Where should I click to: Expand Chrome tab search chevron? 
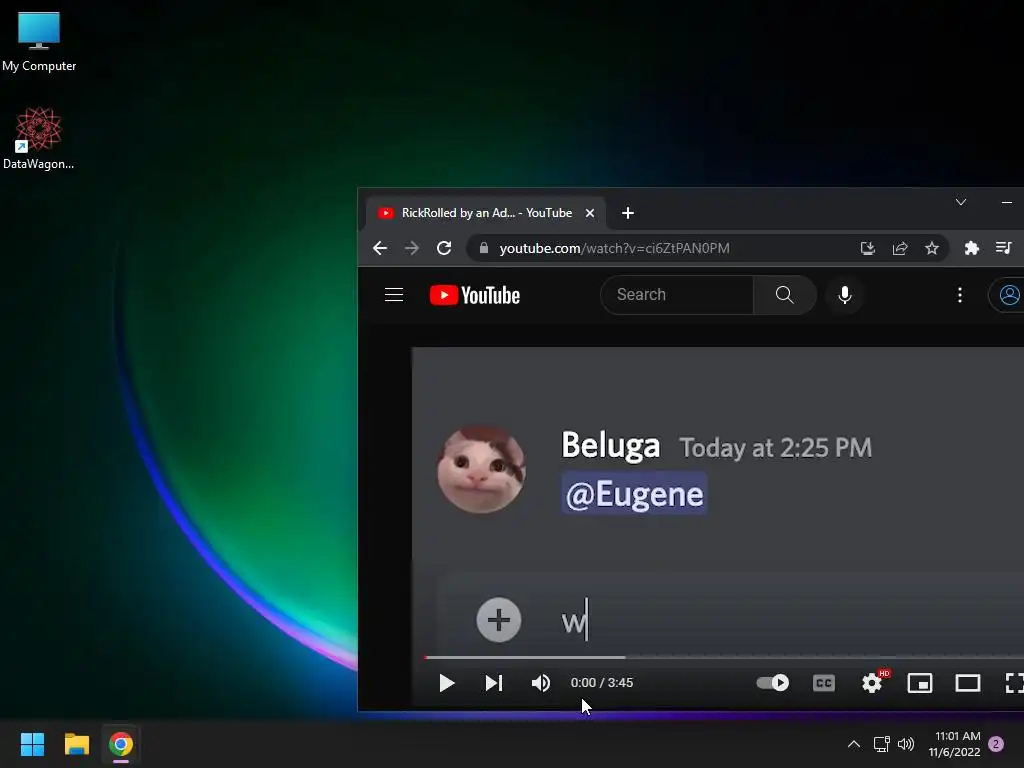pyautogui.click(x=961, y=202)
